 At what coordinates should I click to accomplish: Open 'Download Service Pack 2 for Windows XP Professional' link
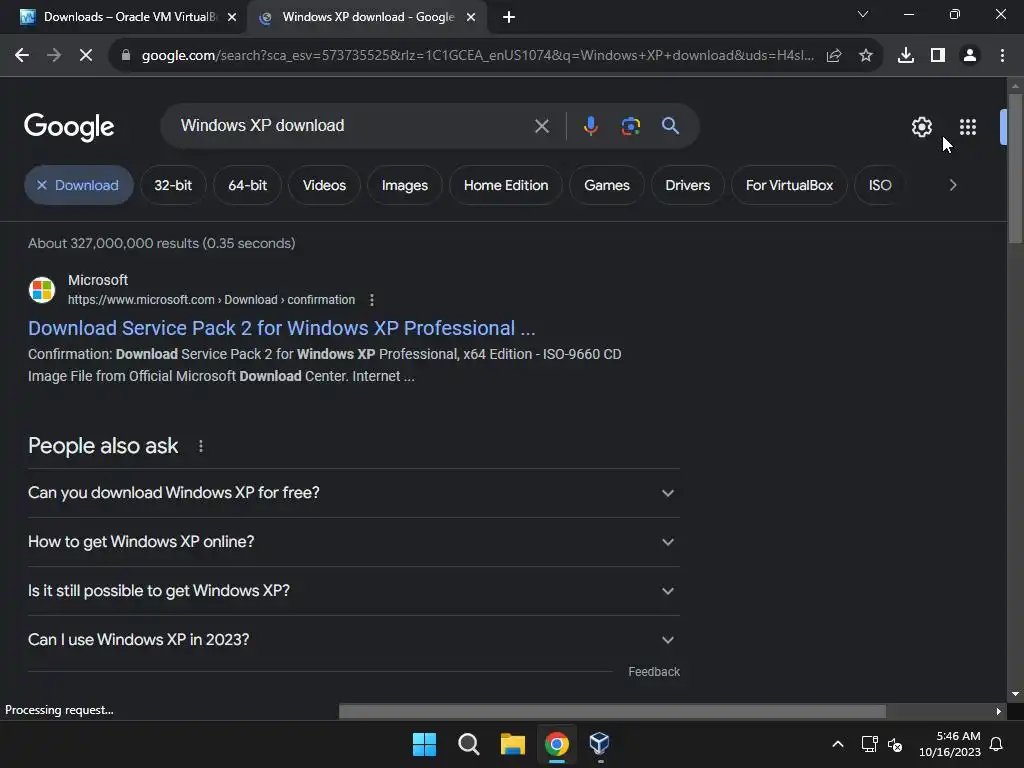pyautogui.click(x=281, y=328)
